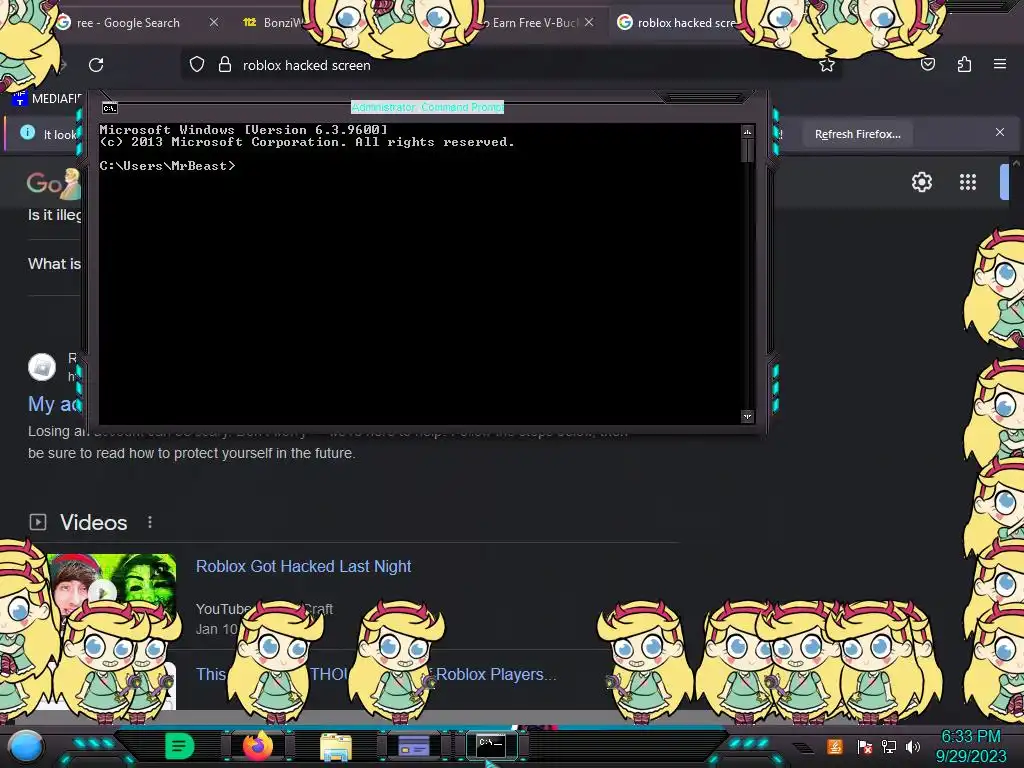
Task: Open the tracking protection shield icon
Action: 197,65
